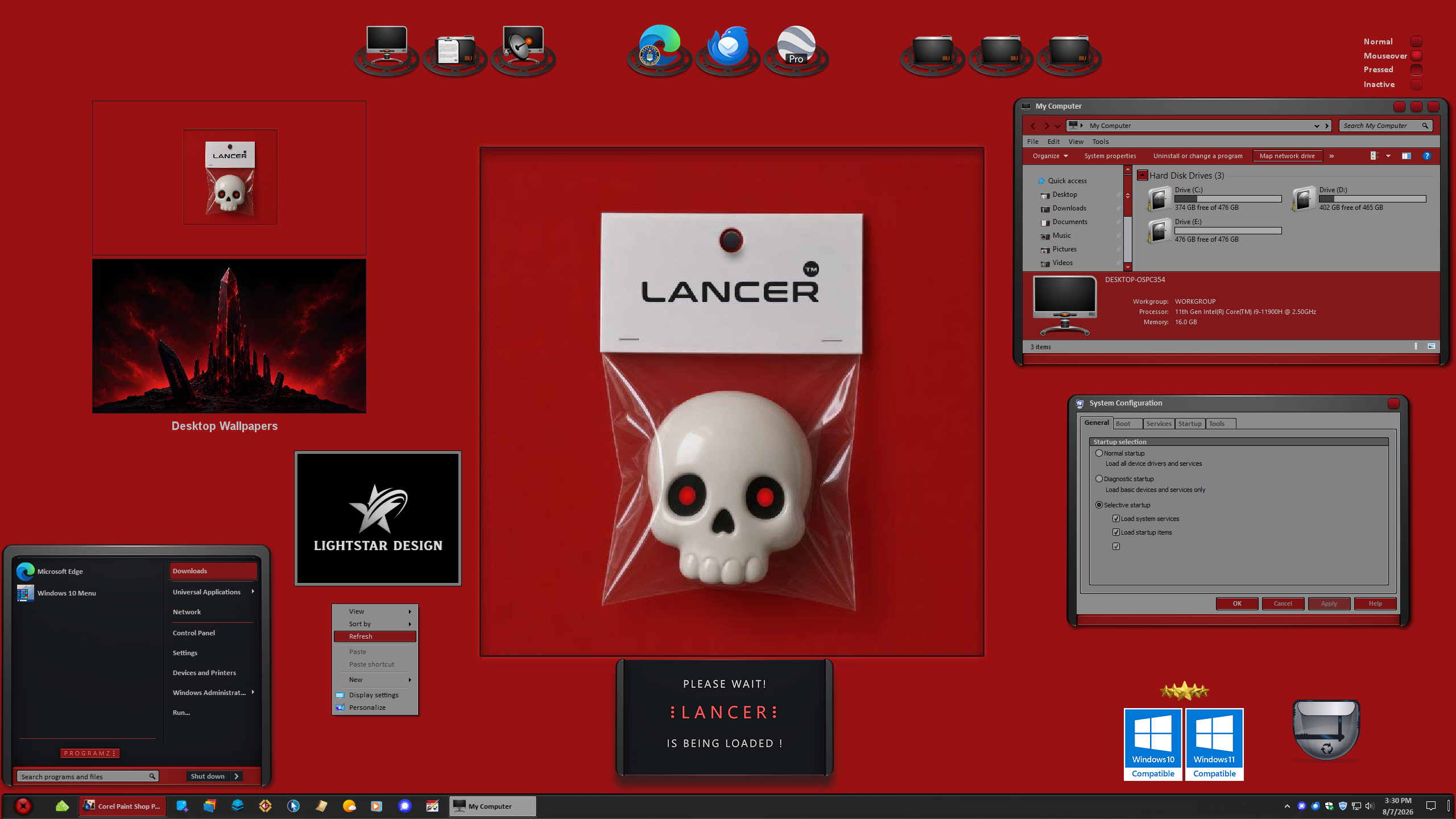
Task: Click the media player taskbar icon
Action: (x=377, y=806)
